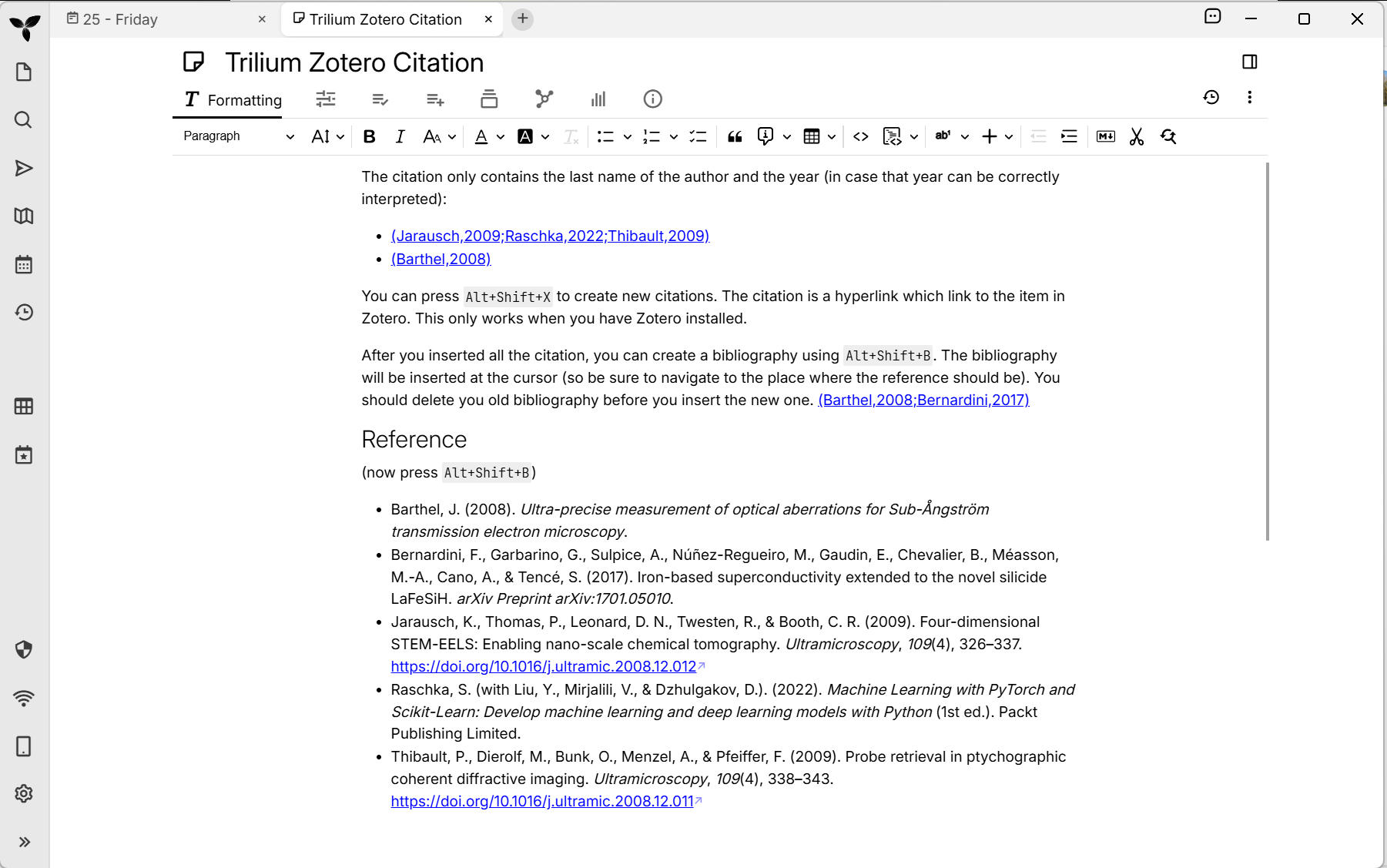Insert a footnote with the ab1 icon
The height and width of the screenshot is (868, 1387).
point(943,136)
